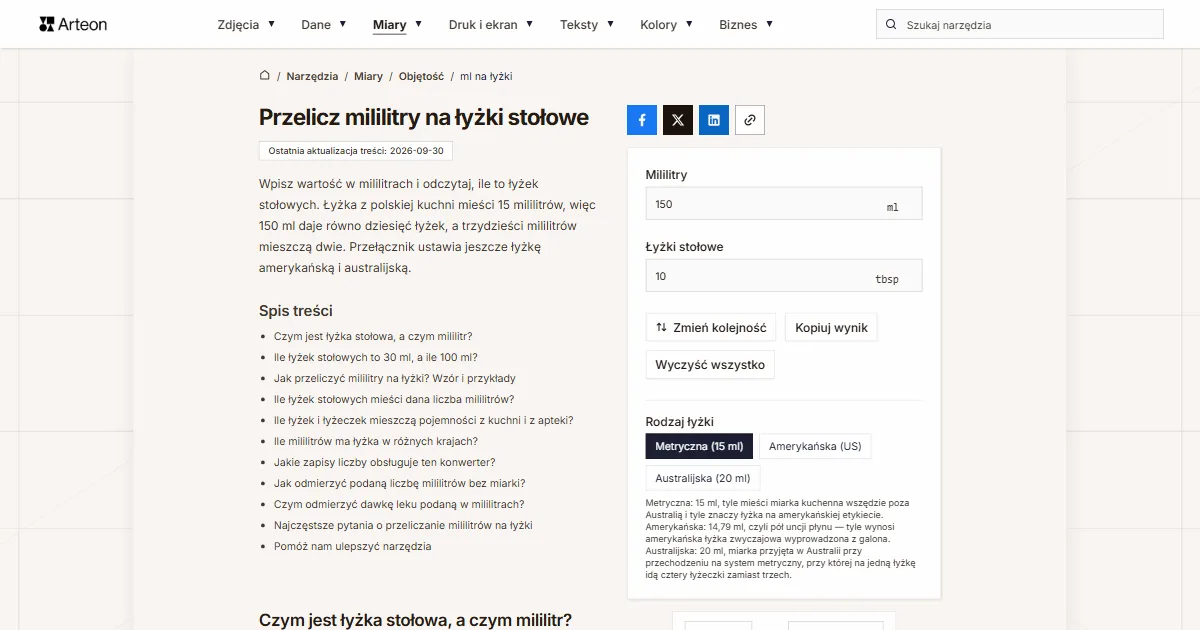Screen dimensions: 1200x630
Task: Share page on X
Action: point(678,120)
